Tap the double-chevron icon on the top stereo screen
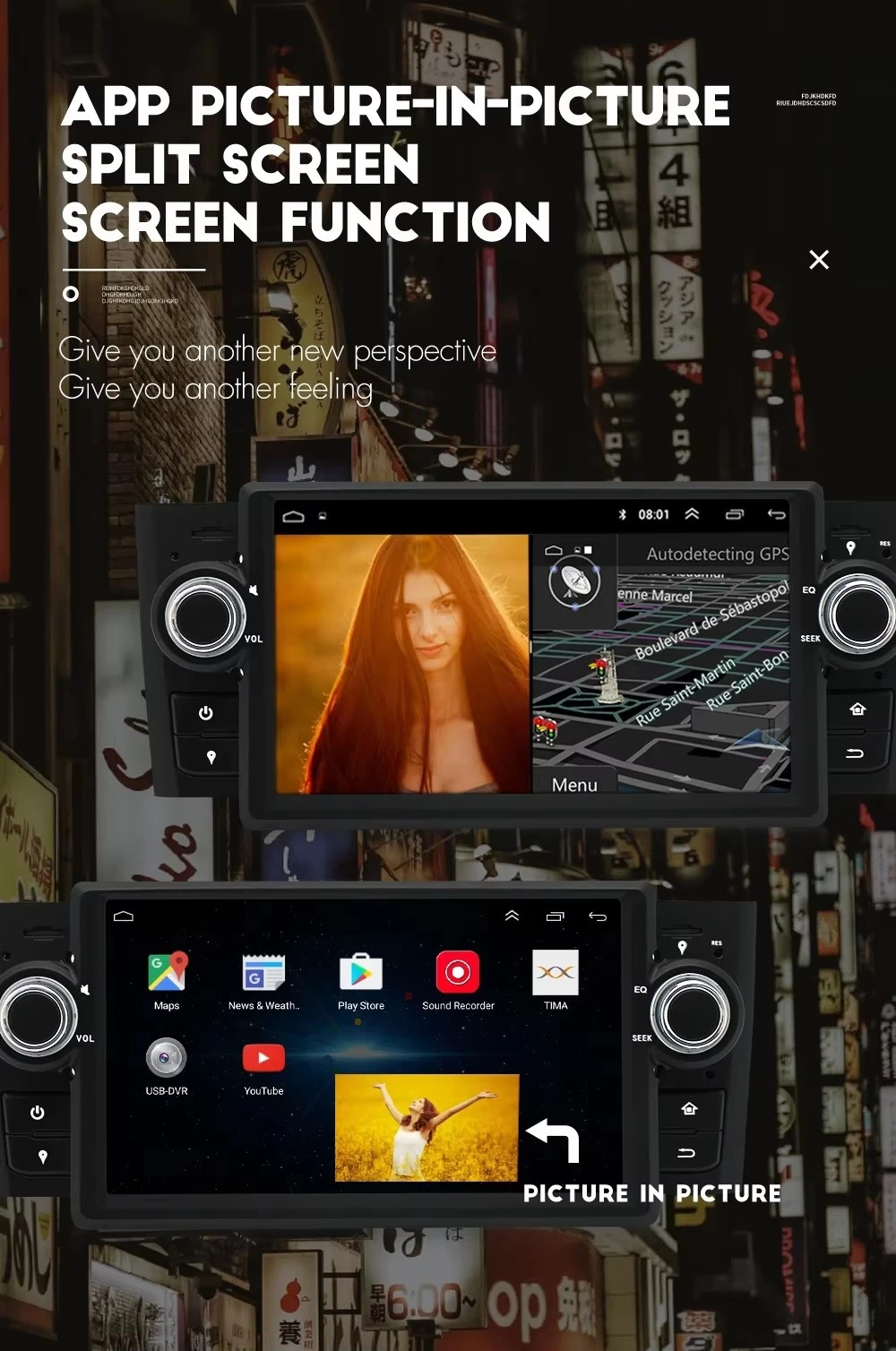This screenshot has width=896, height=1351. tap(692, 513)
